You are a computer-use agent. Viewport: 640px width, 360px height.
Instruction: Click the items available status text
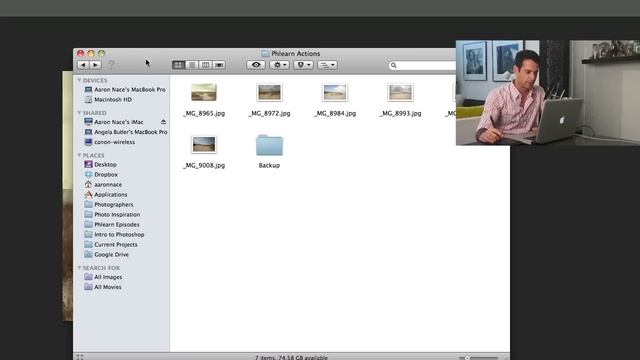click(291, 358)
